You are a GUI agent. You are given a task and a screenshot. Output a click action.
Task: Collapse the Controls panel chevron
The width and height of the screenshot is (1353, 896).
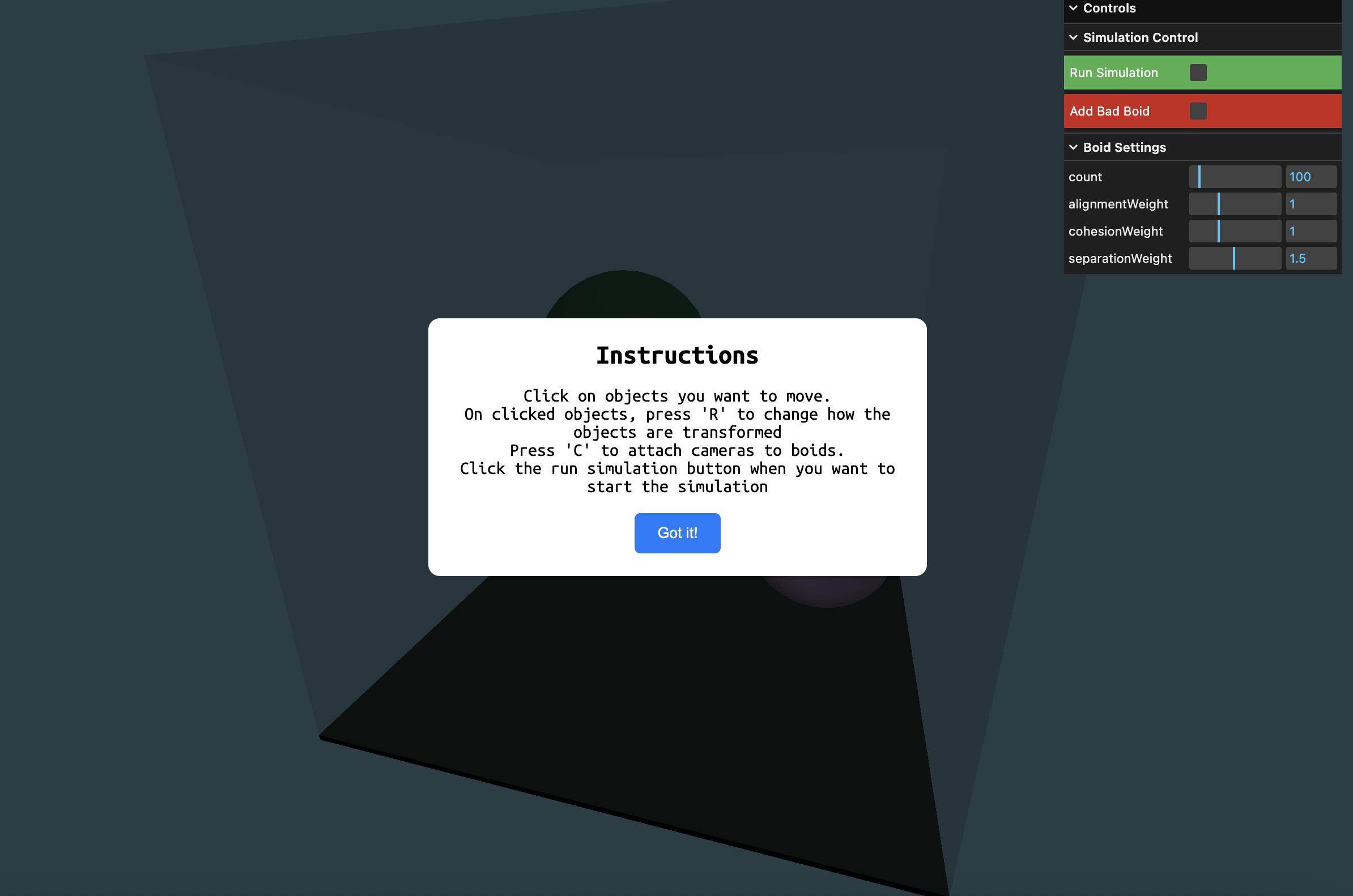click(x=1073, y=8)
